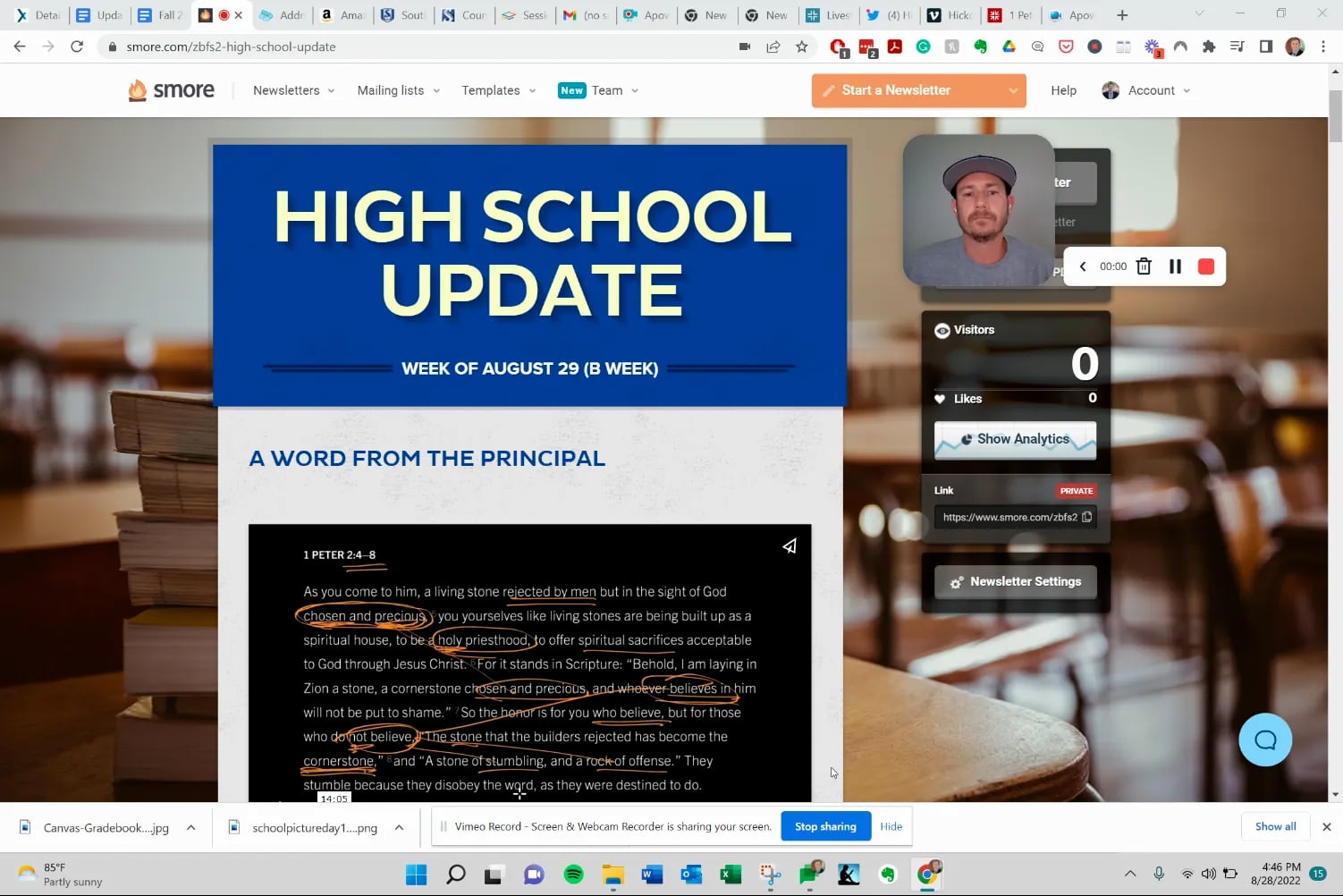Open taskbar search
The width and height of the screenshot is (1343, 896).
(x=455, y=874)
